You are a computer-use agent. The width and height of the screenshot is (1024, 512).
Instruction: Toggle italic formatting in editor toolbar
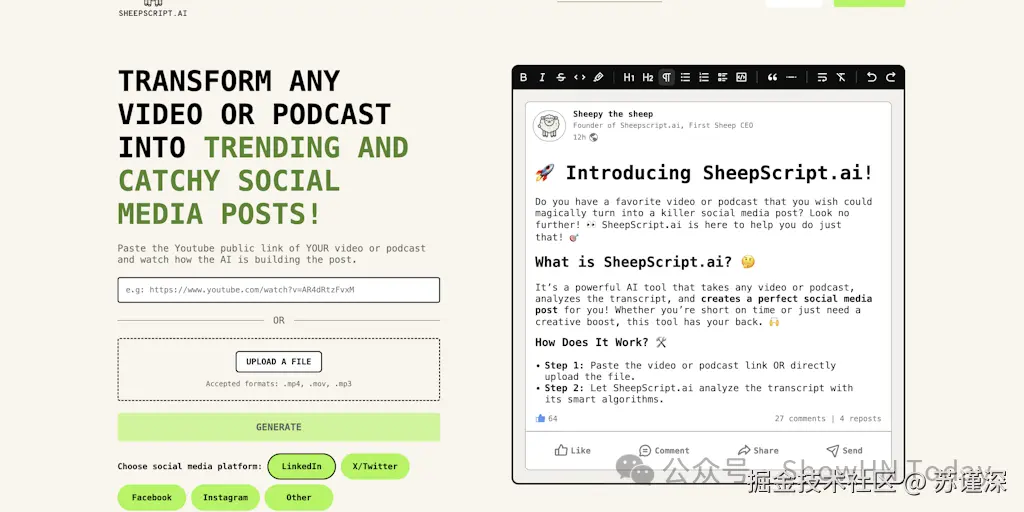point(542,77)
